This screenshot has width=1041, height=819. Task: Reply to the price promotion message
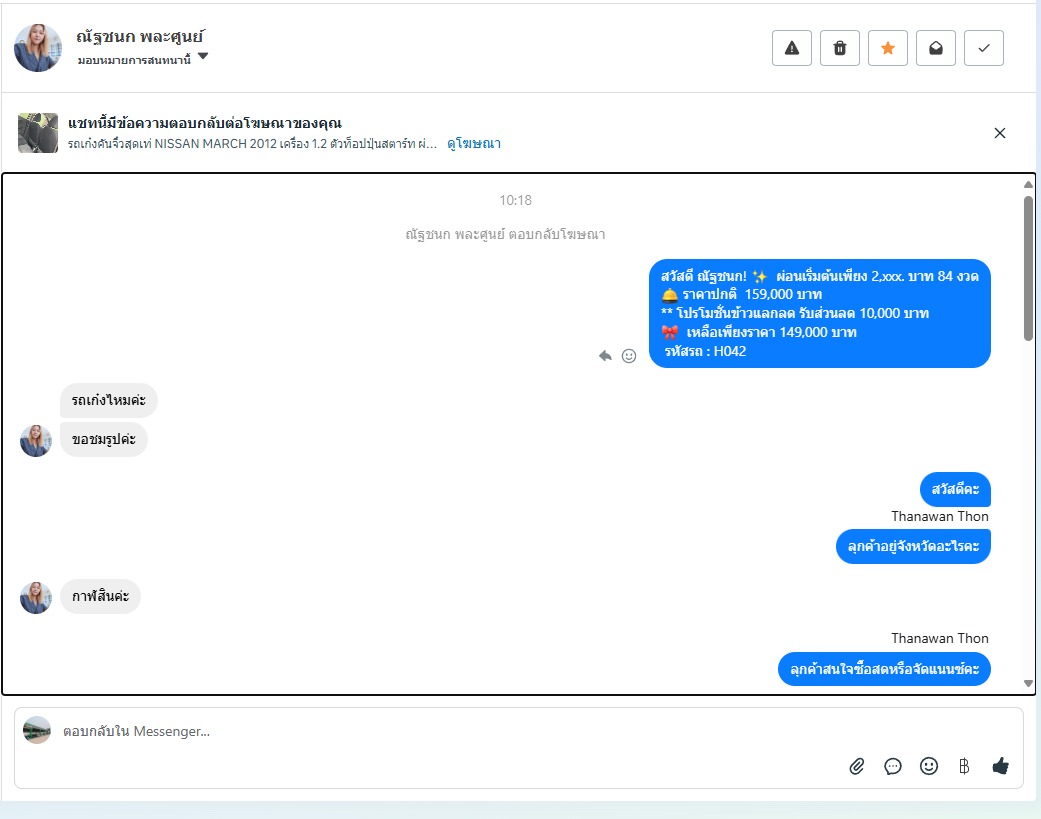click(x=605, y=356)
